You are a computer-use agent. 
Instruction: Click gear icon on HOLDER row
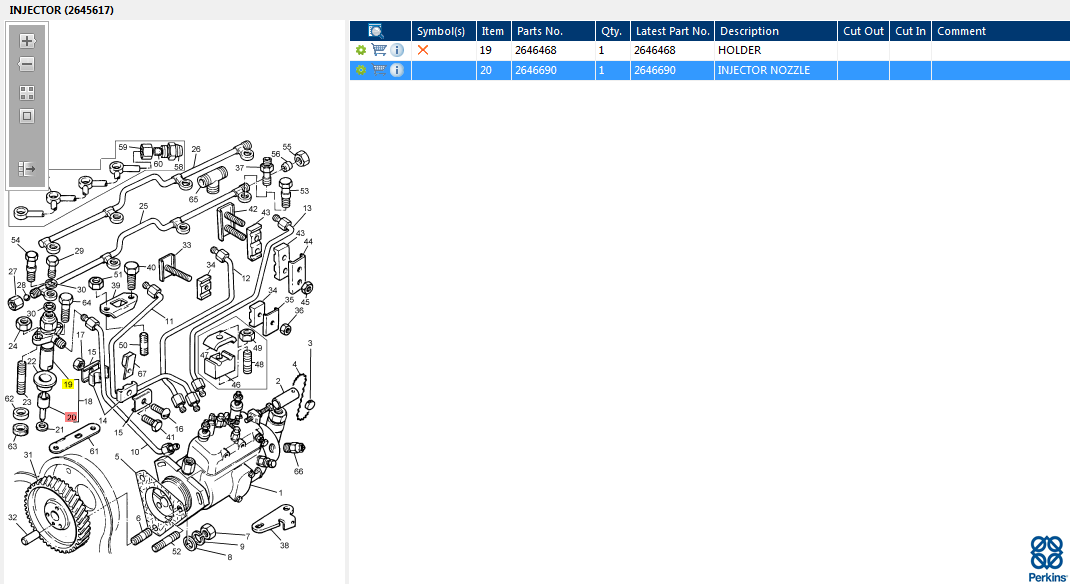click(x=361, y=50)
